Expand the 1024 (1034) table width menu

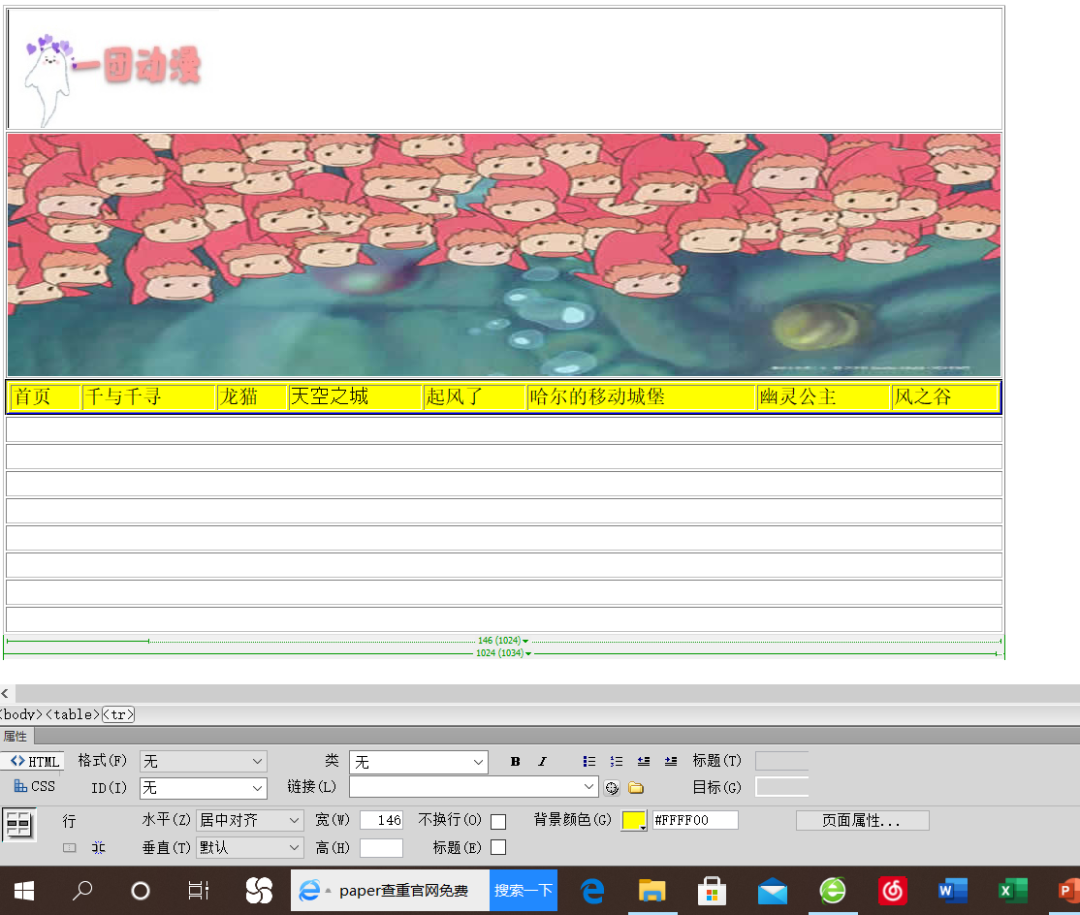point(504,653)
